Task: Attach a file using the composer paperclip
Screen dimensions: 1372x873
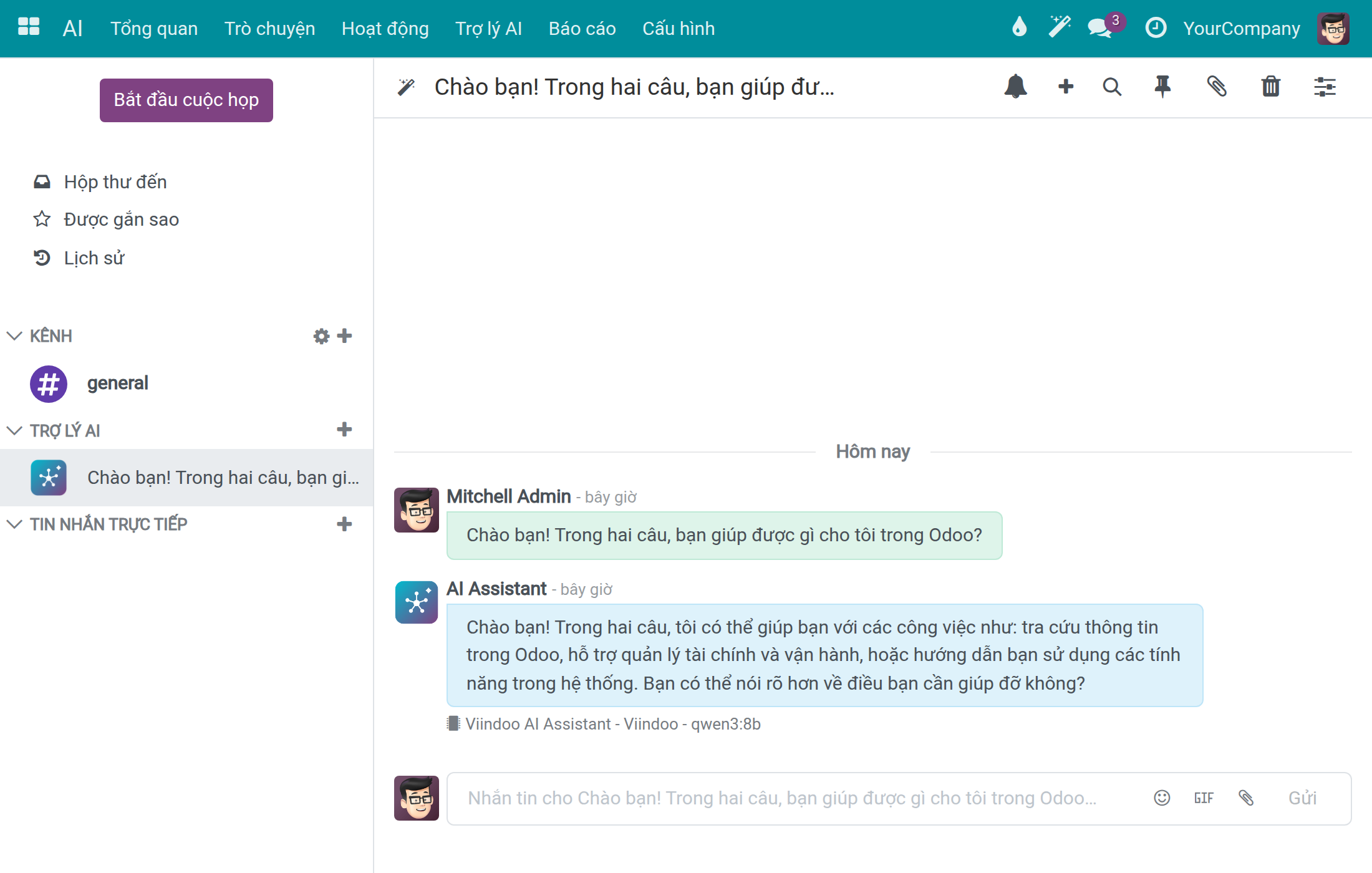Action: (1246, 798)
